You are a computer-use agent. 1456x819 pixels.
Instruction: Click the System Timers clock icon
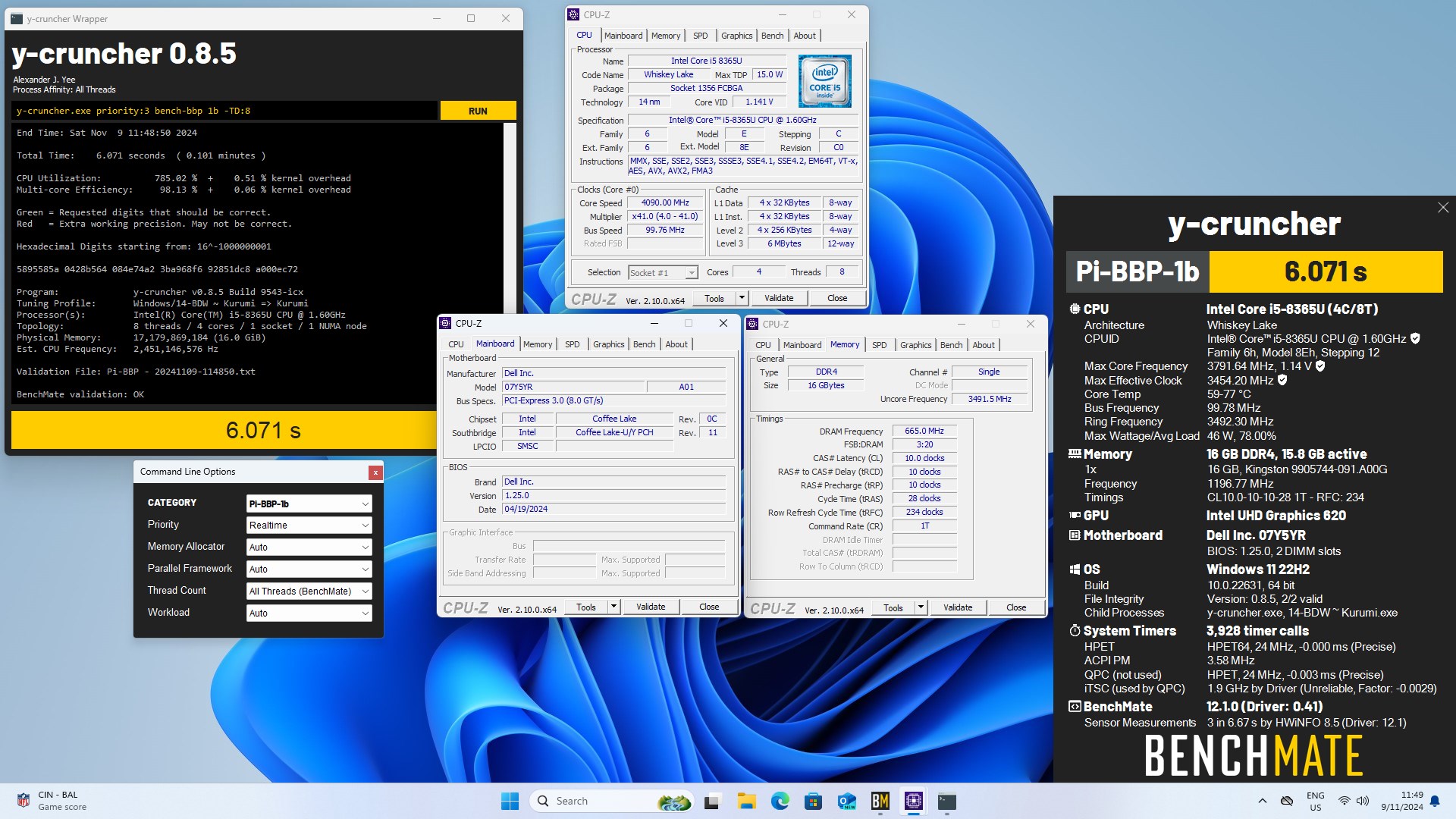1075,631
